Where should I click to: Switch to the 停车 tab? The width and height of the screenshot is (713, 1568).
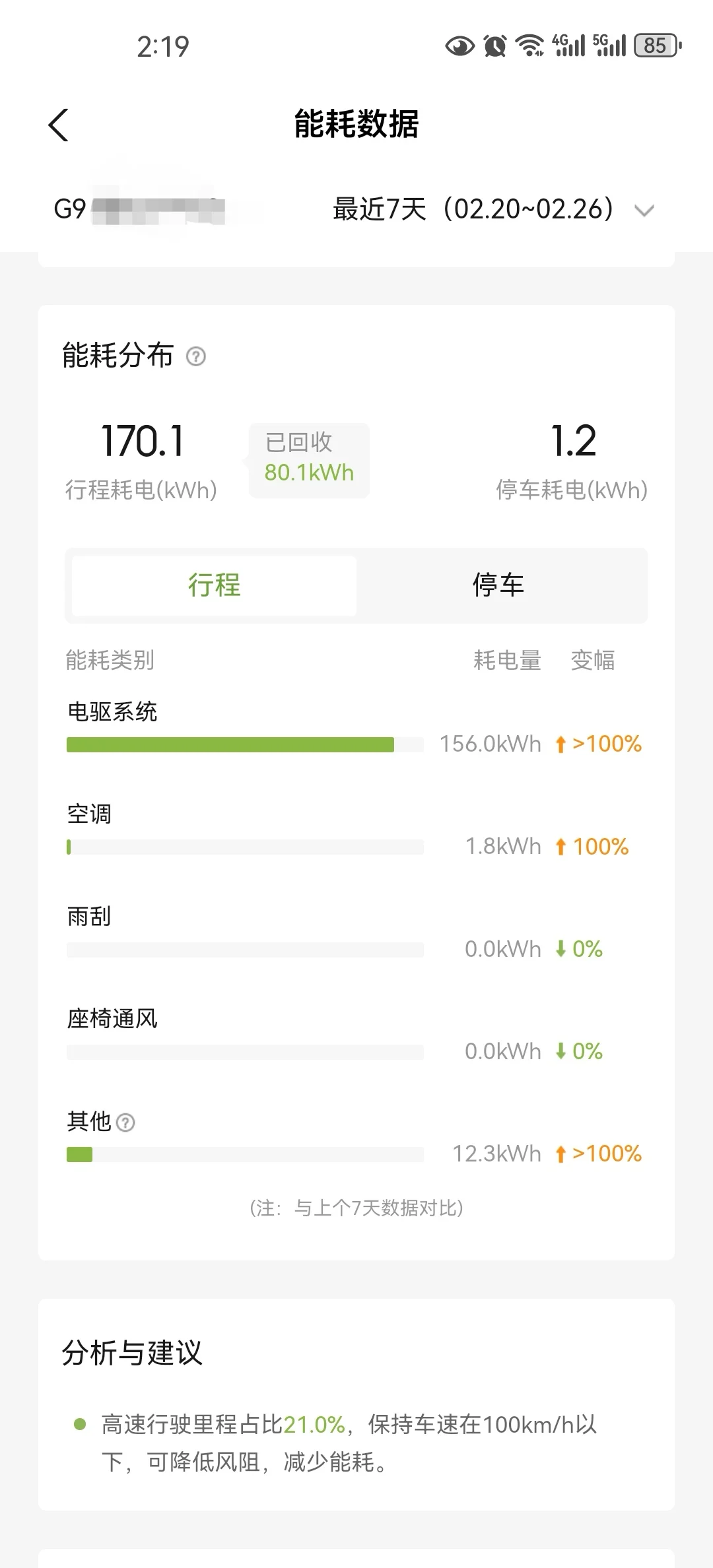coord(498,585)
